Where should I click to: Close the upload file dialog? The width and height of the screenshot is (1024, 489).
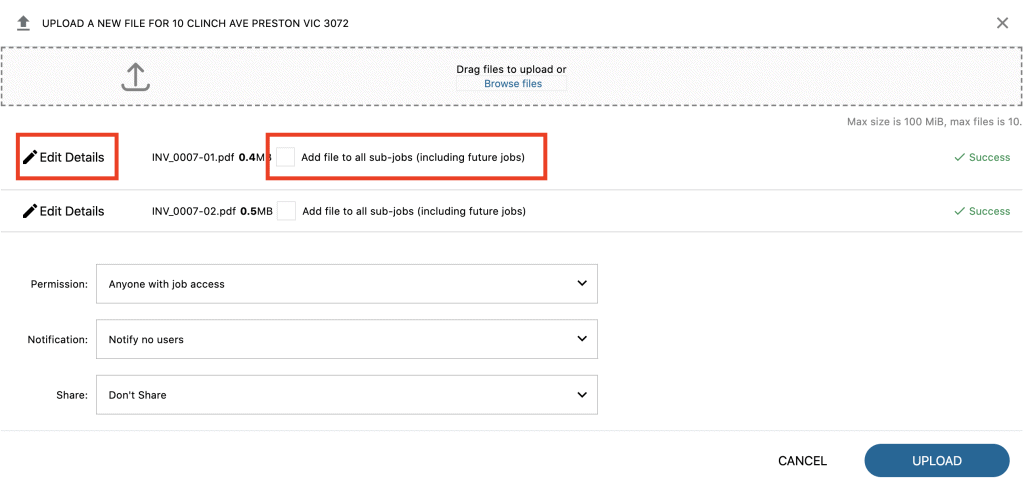click(1002, 23)
